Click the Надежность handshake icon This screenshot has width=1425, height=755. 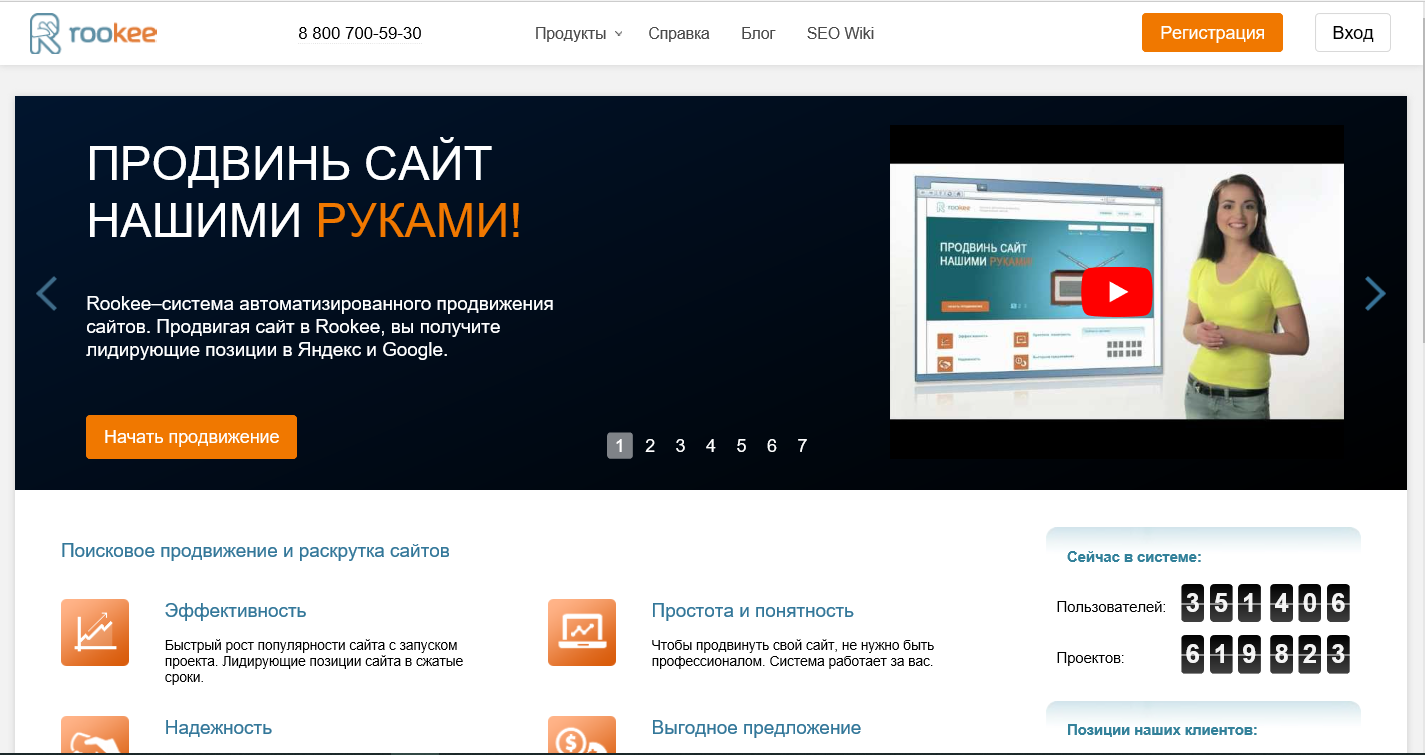click(x=95, y=735)
